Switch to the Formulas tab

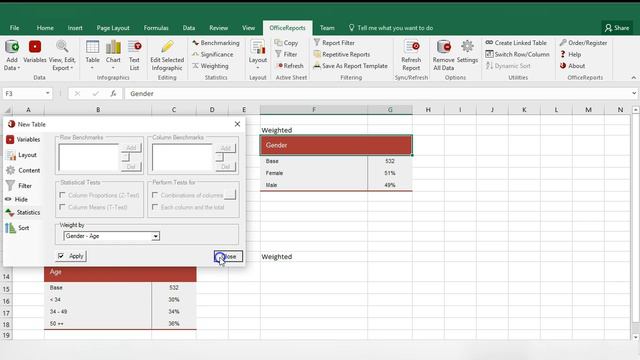tap(156, 28)
